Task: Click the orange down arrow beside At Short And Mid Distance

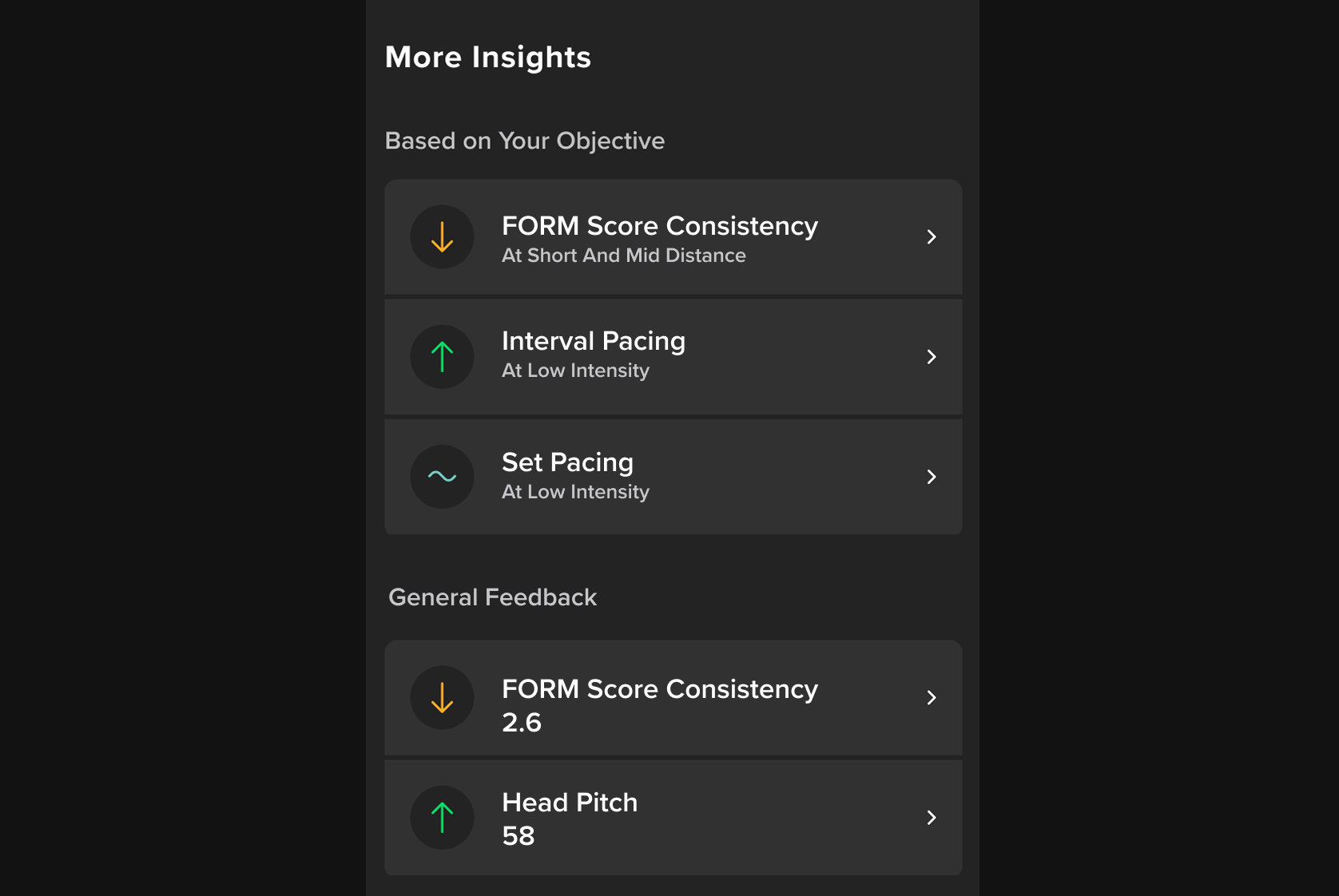Action: (442, 237)
